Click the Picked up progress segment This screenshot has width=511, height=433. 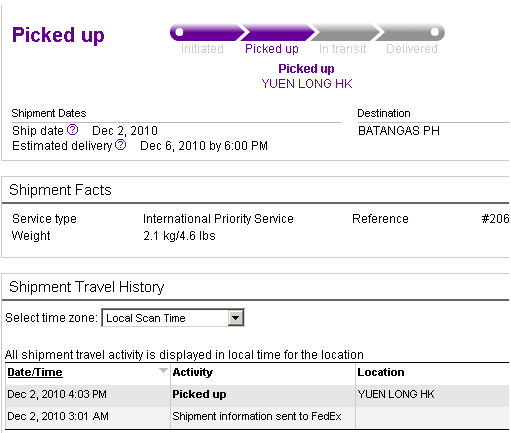pos(278,32)
